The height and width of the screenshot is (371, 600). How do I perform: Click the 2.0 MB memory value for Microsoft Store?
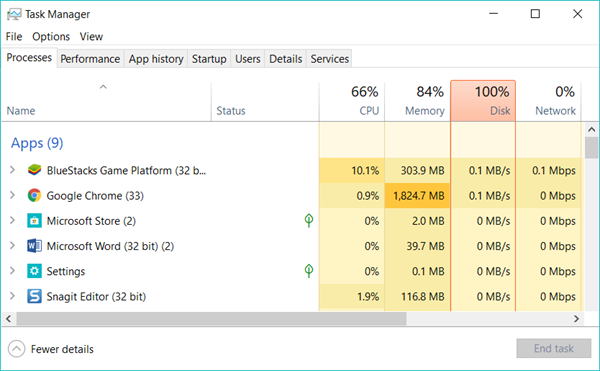point(428,221)
